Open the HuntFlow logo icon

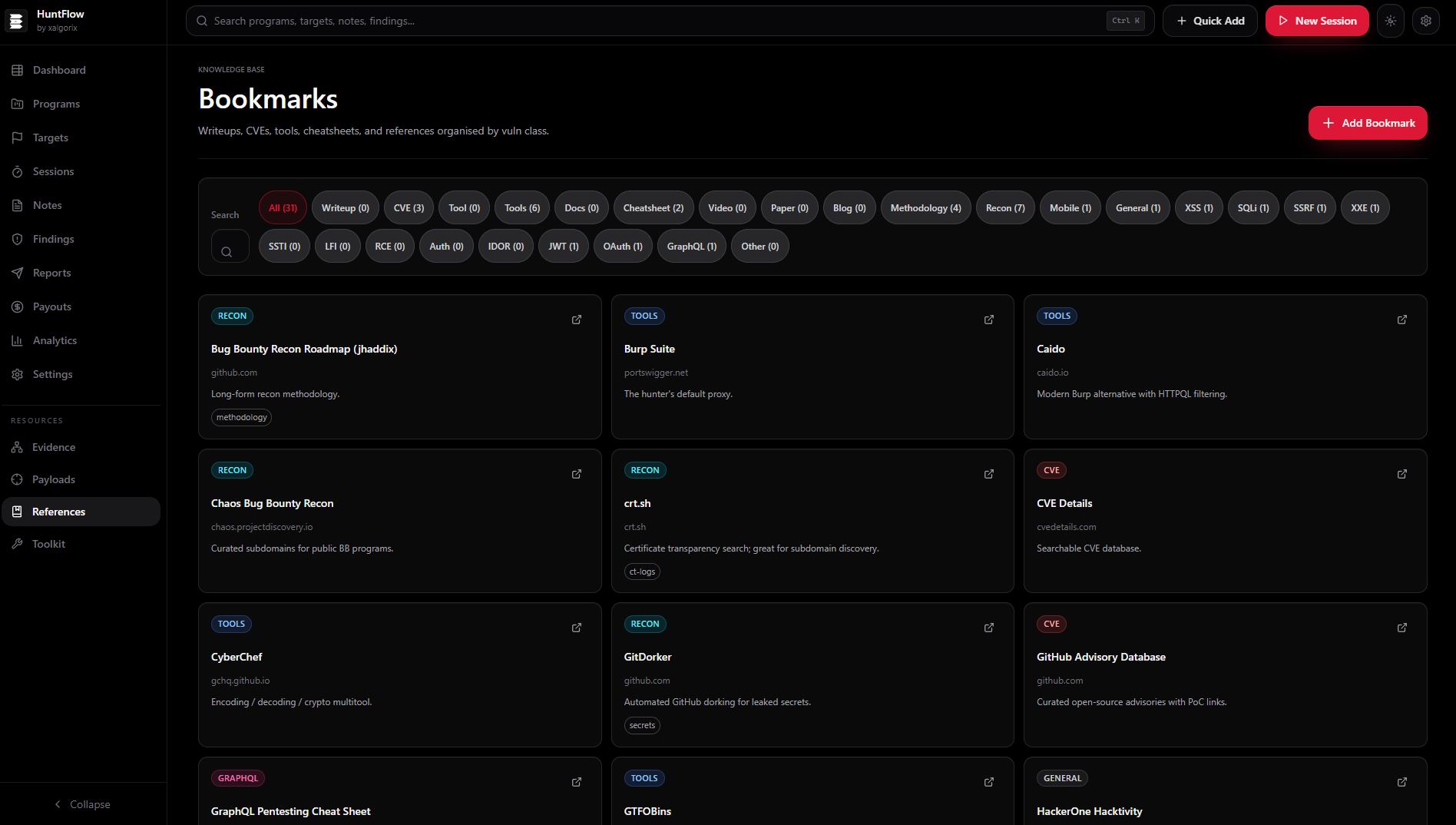pyautogui.click(x=16, y=21)
